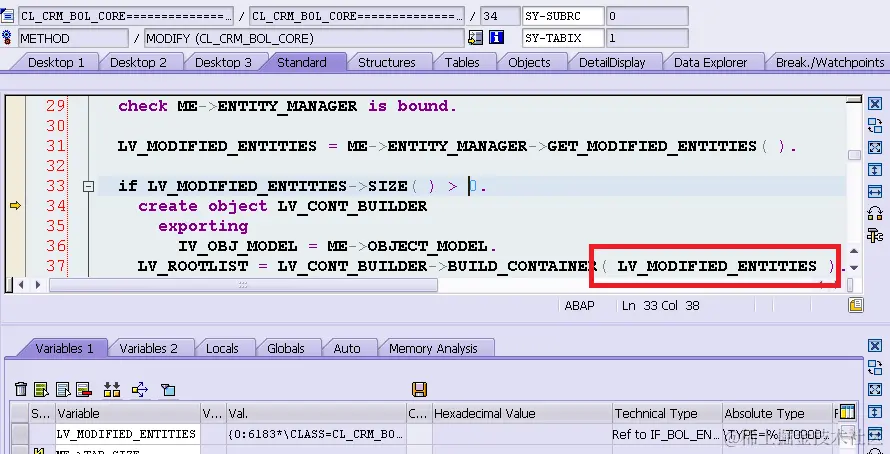
Task: Click the vertical resize icon beside the Variables panel
Action: point(875,411)
